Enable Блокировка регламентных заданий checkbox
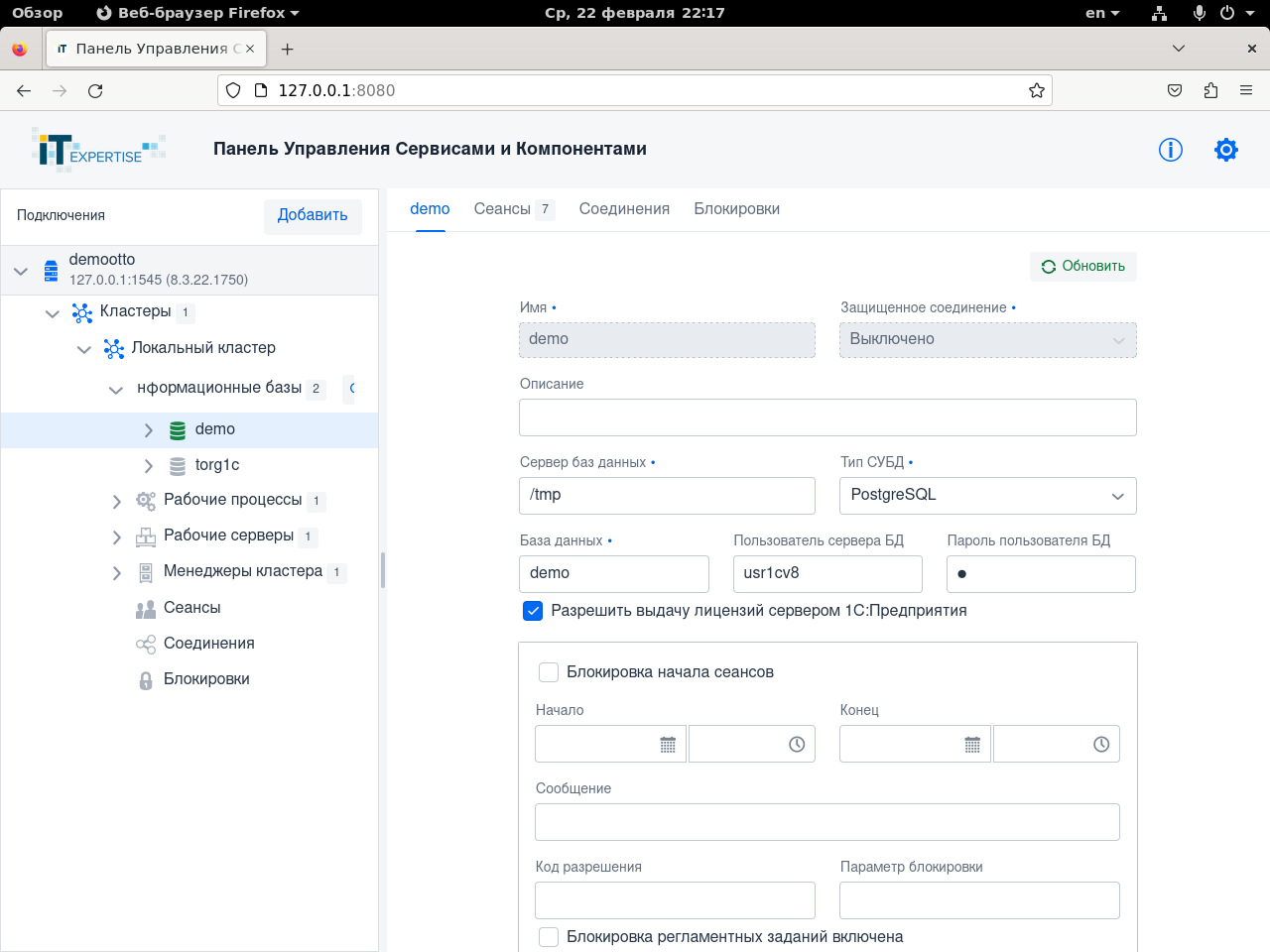The height and width of the screenshot is (952, 1270). 549,937
